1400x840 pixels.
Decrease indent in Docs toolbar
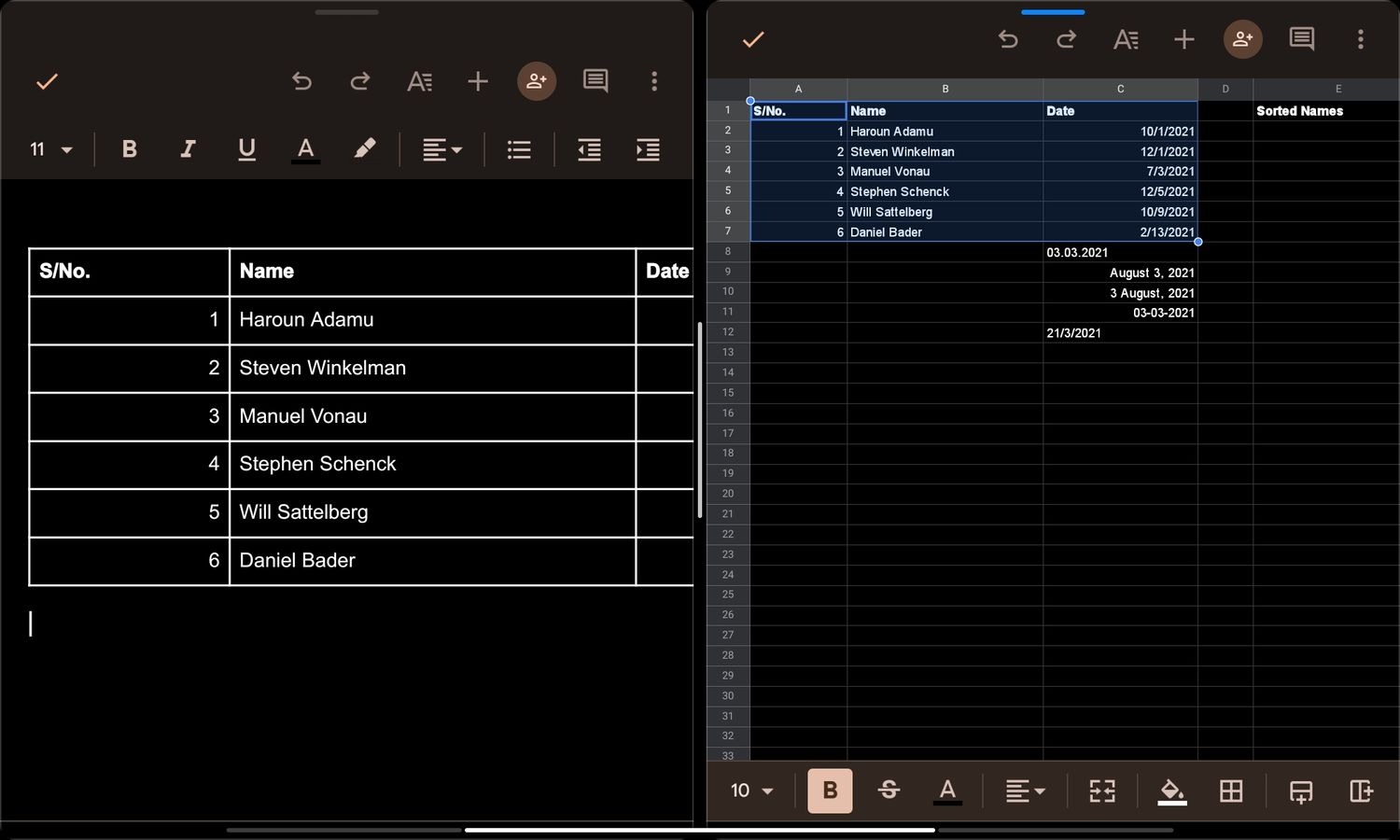589,149
